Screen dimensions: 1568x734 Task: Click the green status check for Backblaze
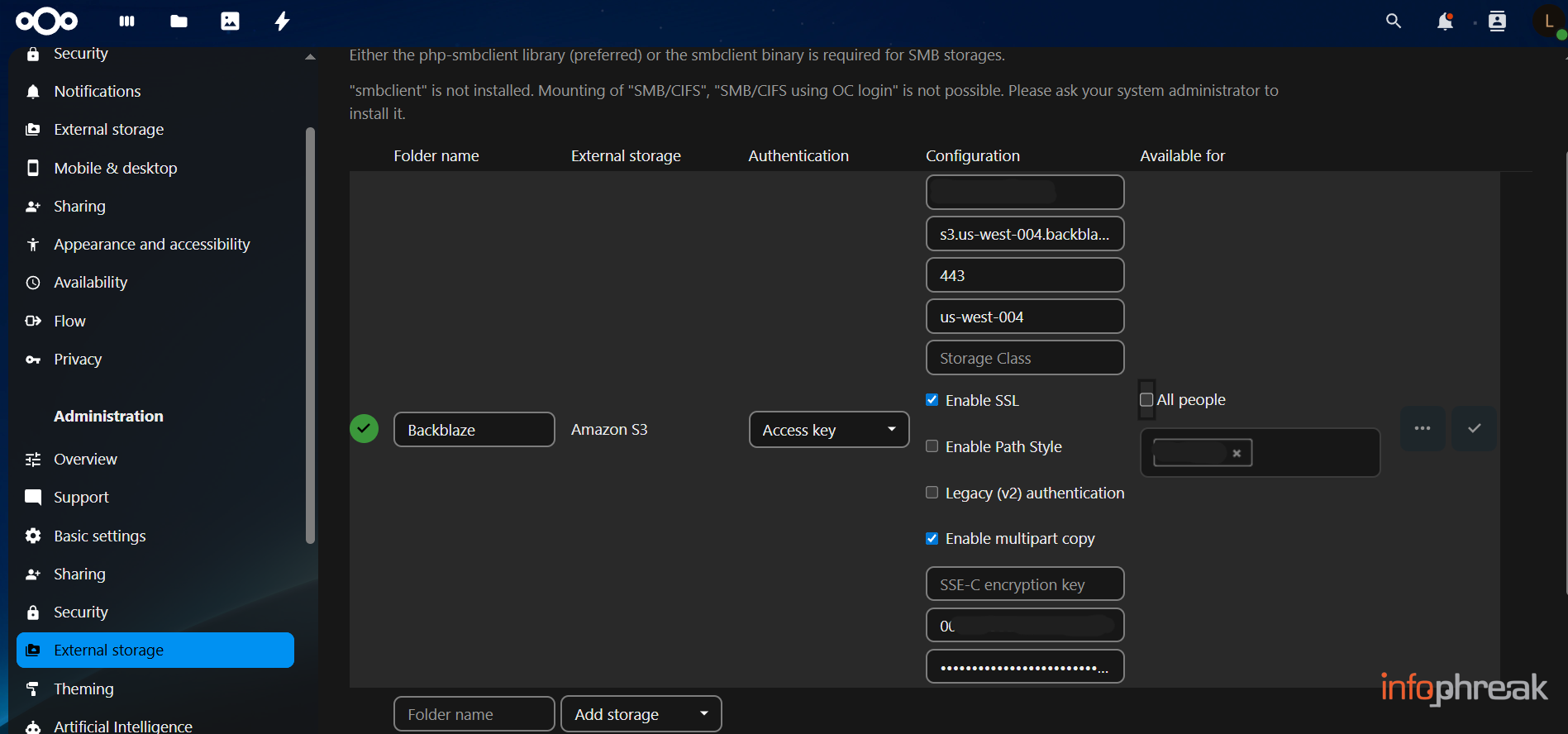point(364,428)
